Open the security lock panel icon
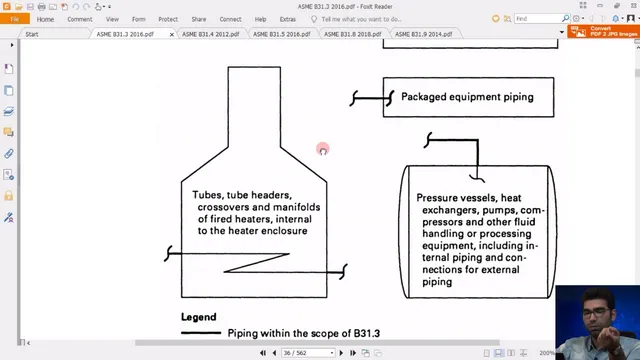Screen dimensions: 640x360 point(9,196)
